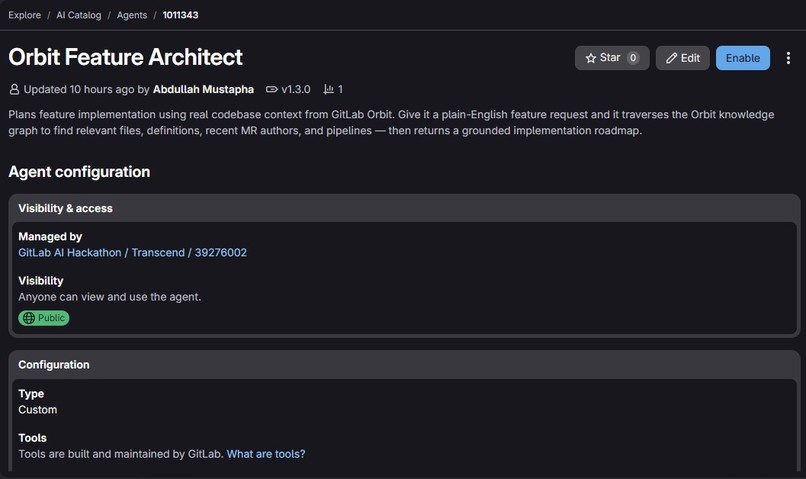Click the Custom type value

(38, 410)
